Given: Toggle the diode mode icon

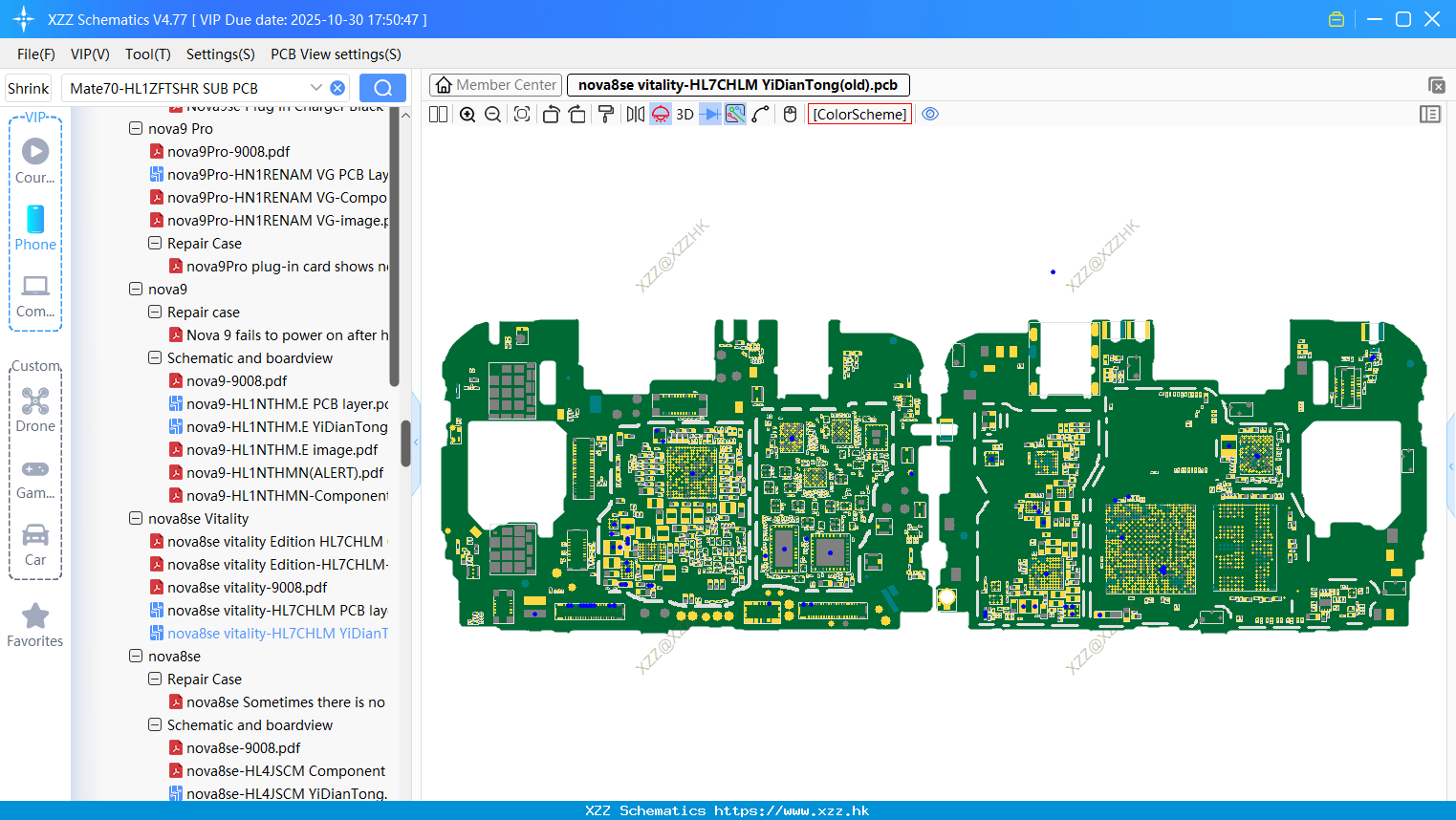Looking at the screenshot, I should (710, 115).
